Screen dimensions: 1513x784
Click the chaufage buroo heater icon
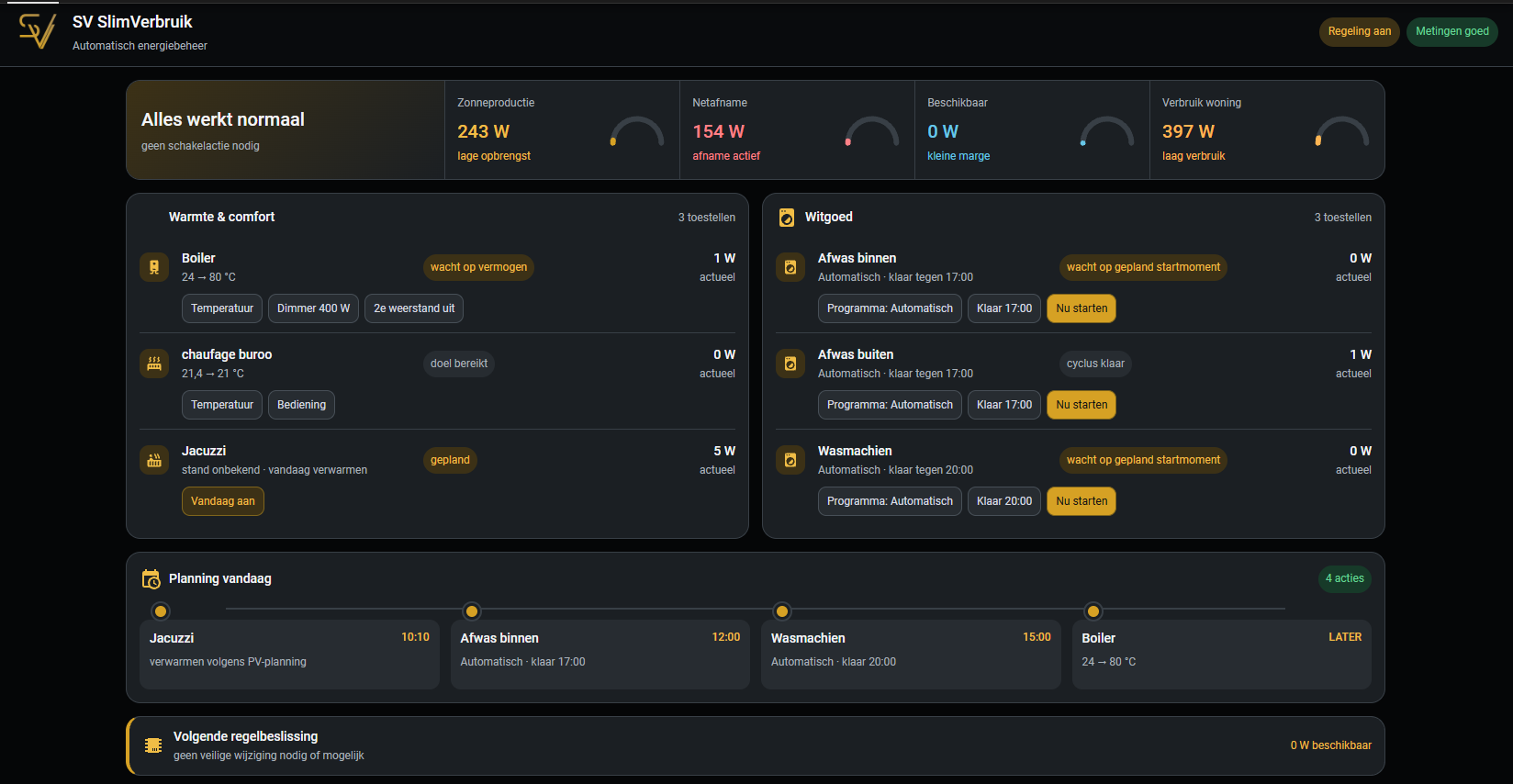154,364
